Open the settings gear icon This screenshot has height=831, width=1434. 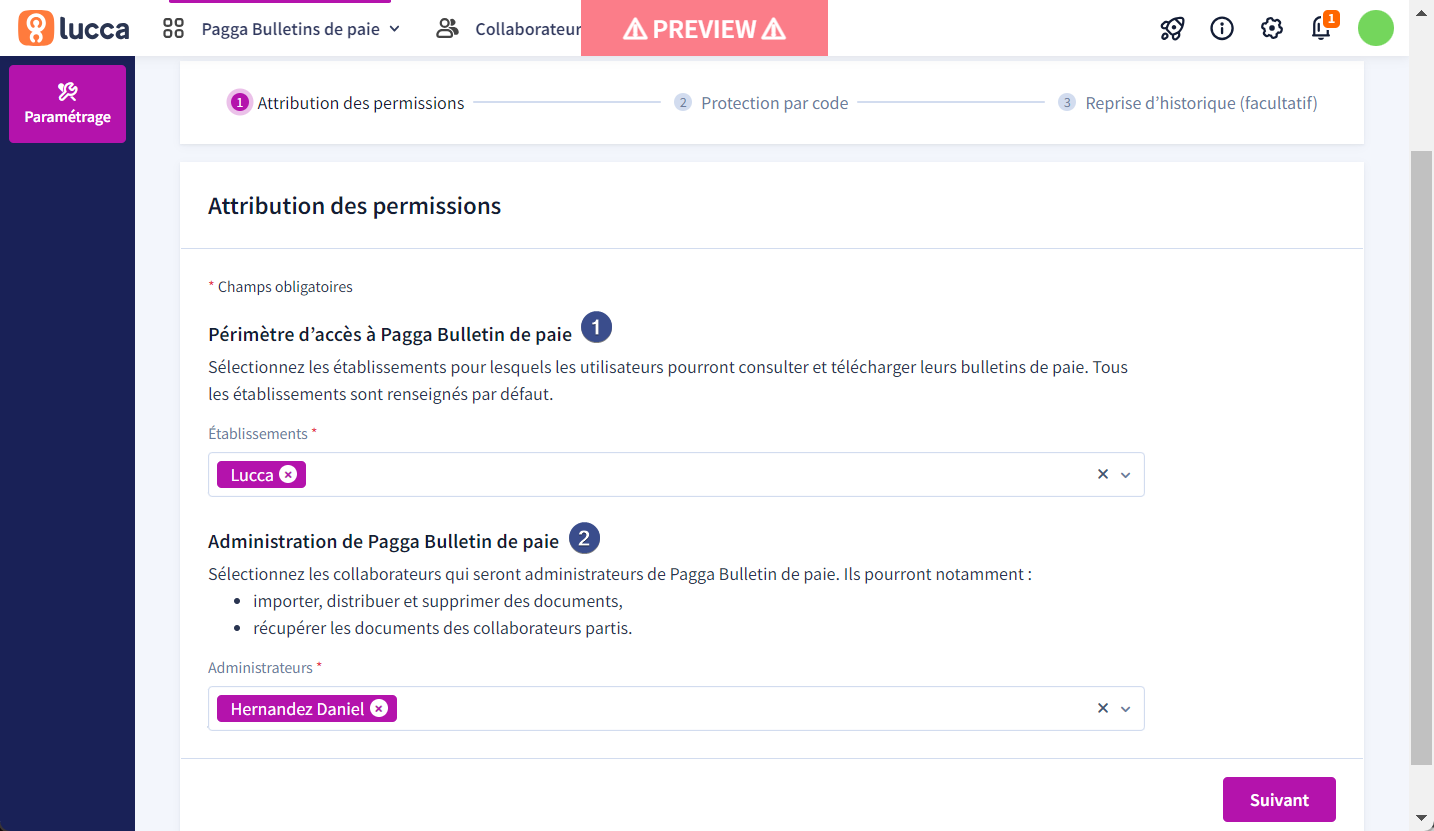[1272, 28]
